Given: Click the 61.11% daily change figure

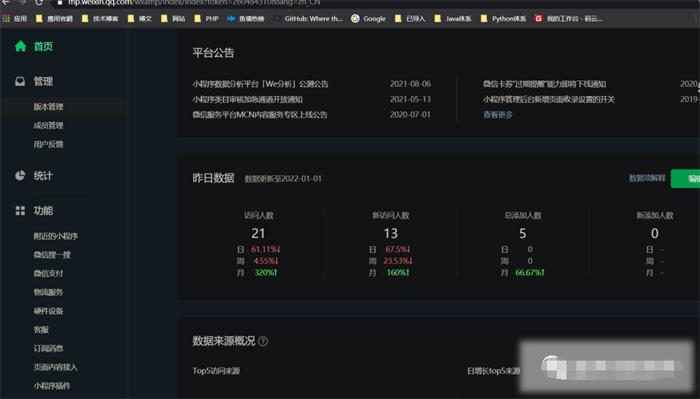Looking at the screenshot, I should coord(266,249).
